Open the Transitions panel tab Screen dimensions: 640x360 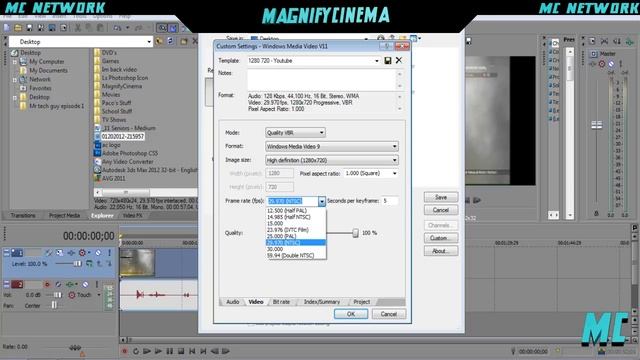[23, 216]
